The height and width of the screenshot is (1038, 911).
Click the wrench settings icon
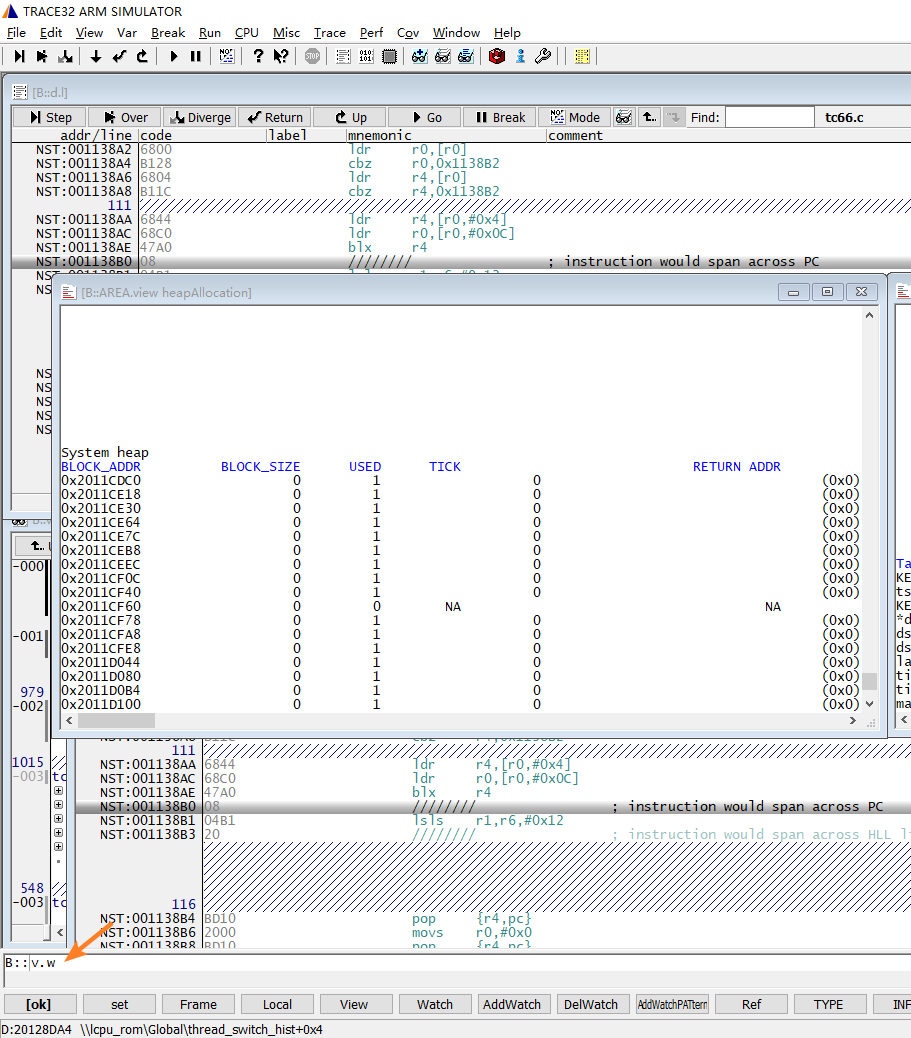tap(543, 57)
